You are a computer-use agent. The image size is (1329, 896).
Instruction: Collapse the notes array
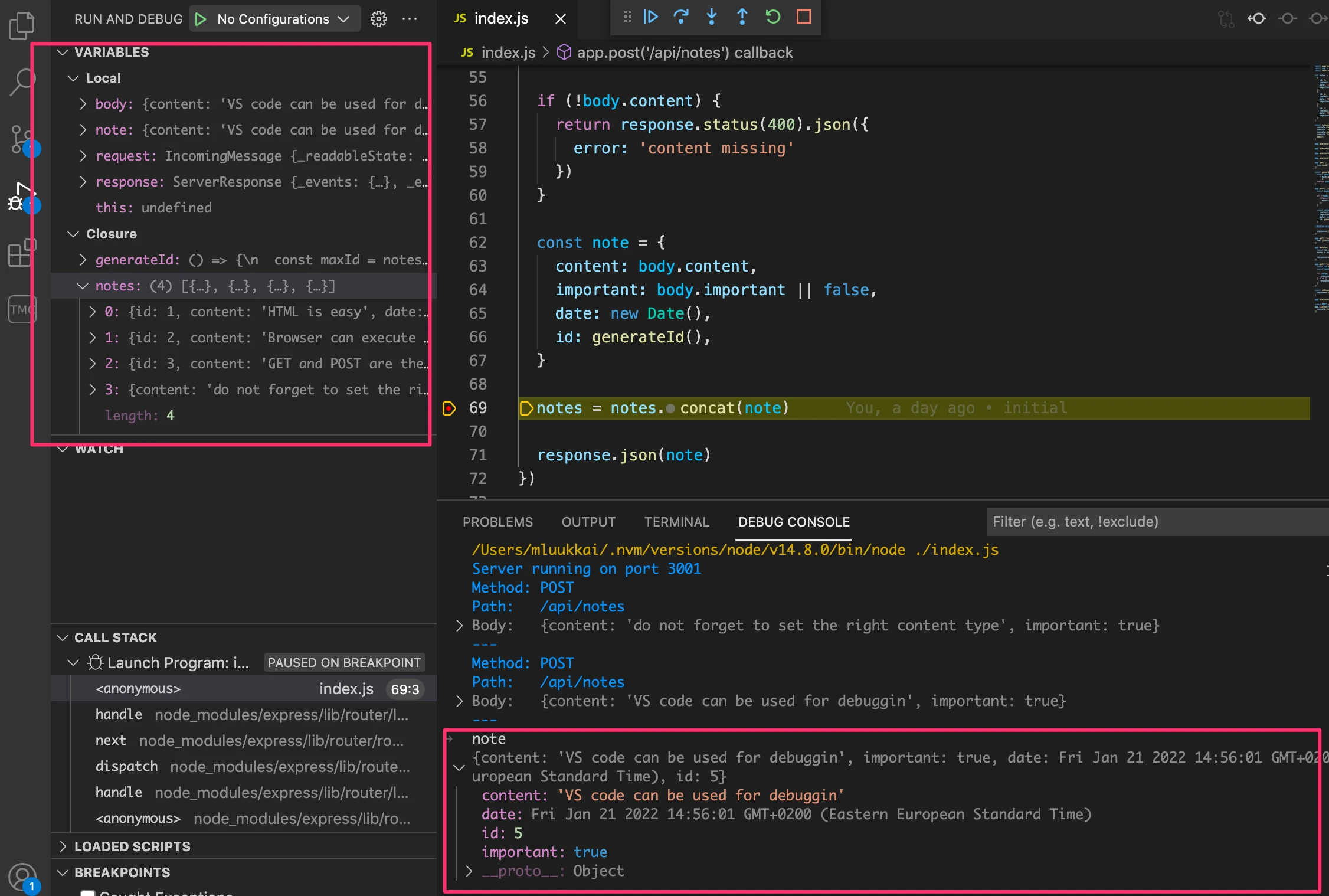point(83,286)
